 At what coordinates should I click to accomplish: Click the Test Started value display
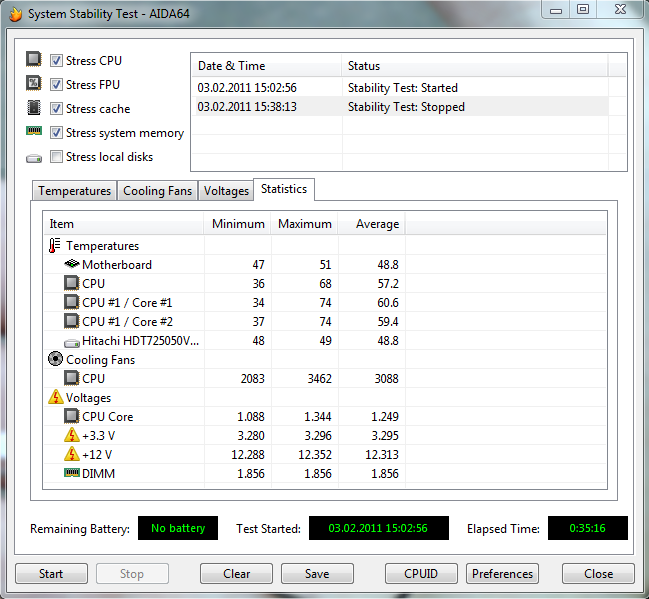point(379,528)
